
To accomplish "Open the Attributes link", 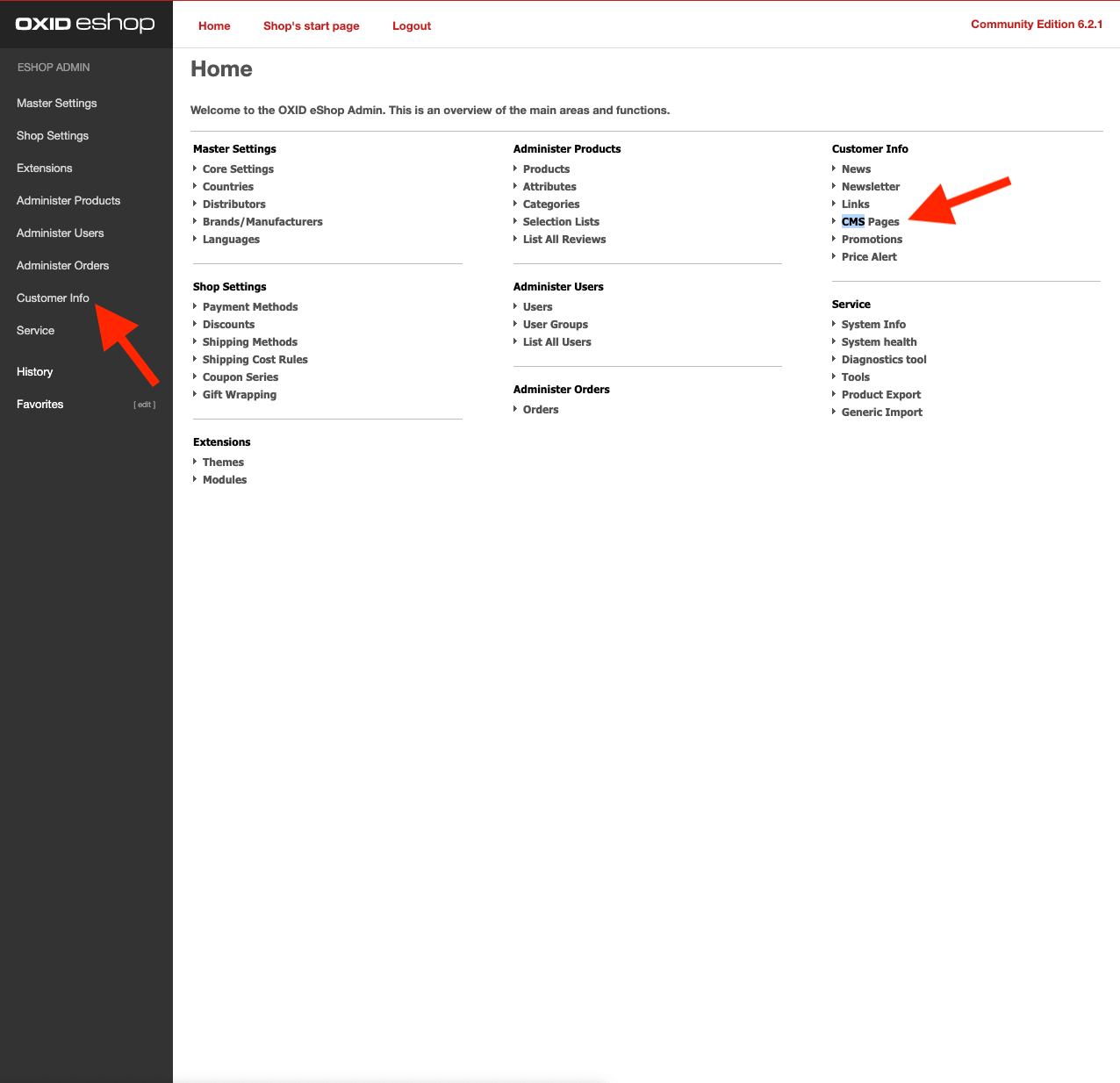I will 549,186.
